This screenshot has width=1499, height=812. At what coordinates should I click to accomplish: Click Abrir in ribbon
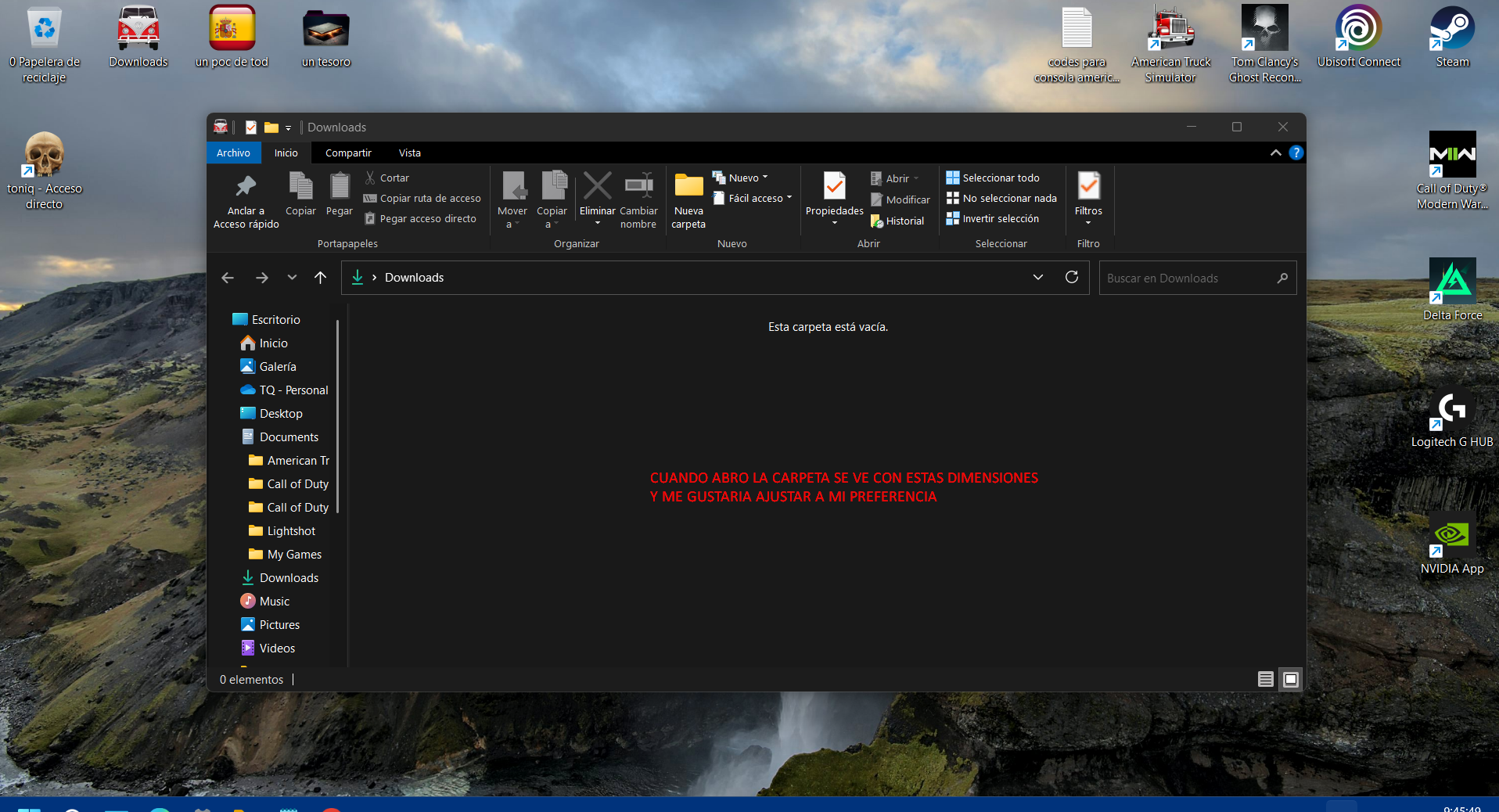tap(895, 178)
